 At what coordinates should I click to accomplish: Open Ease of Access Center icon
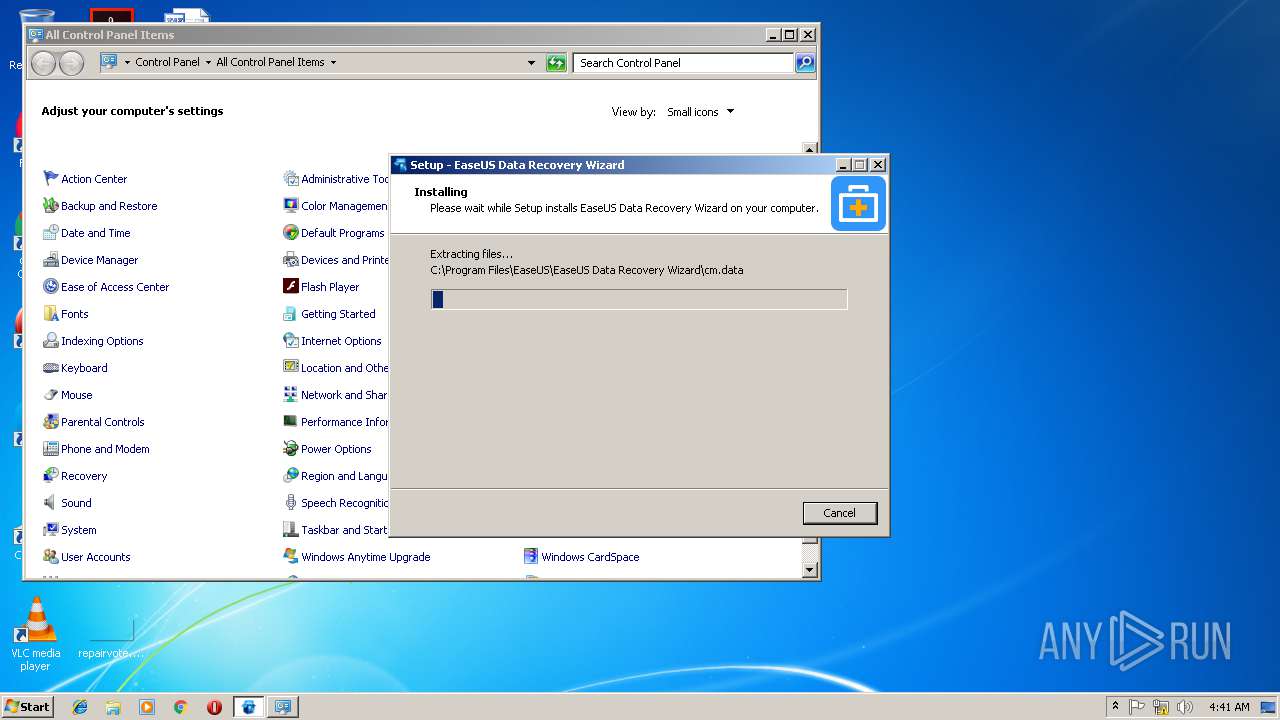(51, 286)
